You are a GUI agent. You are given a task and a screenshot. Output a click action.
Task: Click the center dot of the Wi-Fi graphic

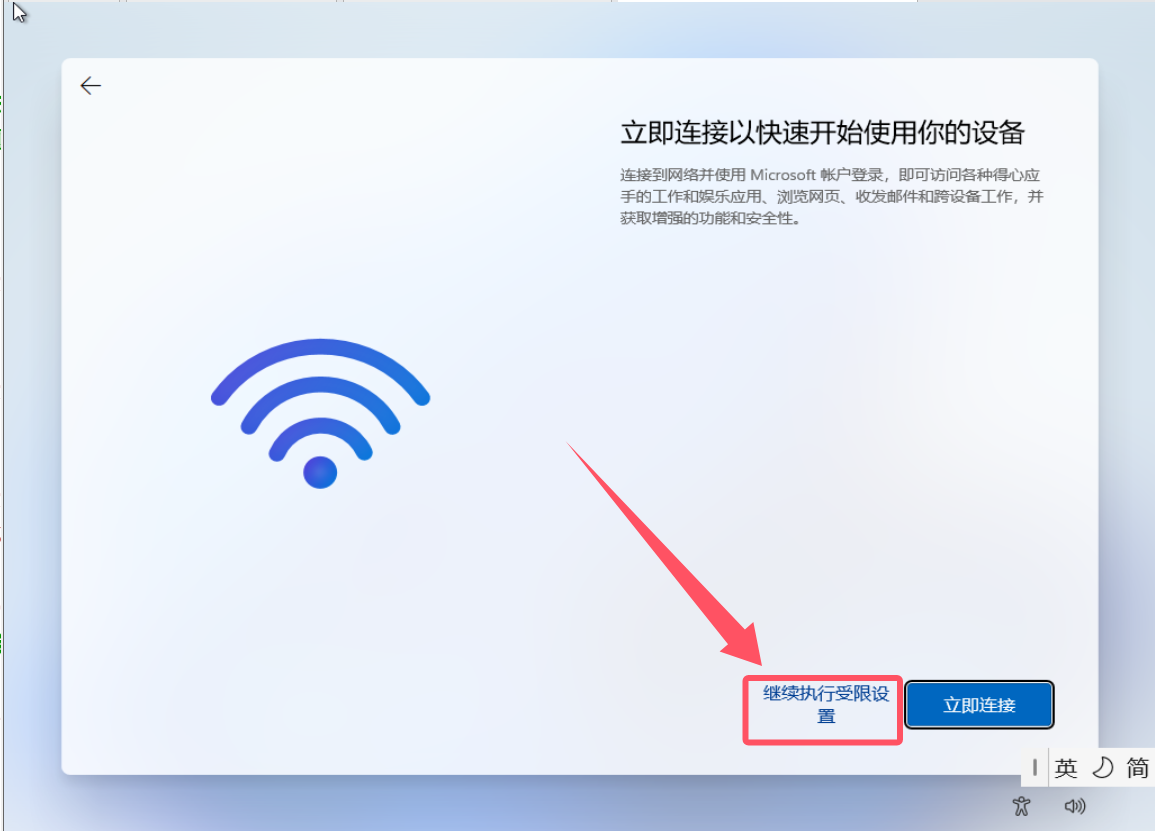coord(320,472)
